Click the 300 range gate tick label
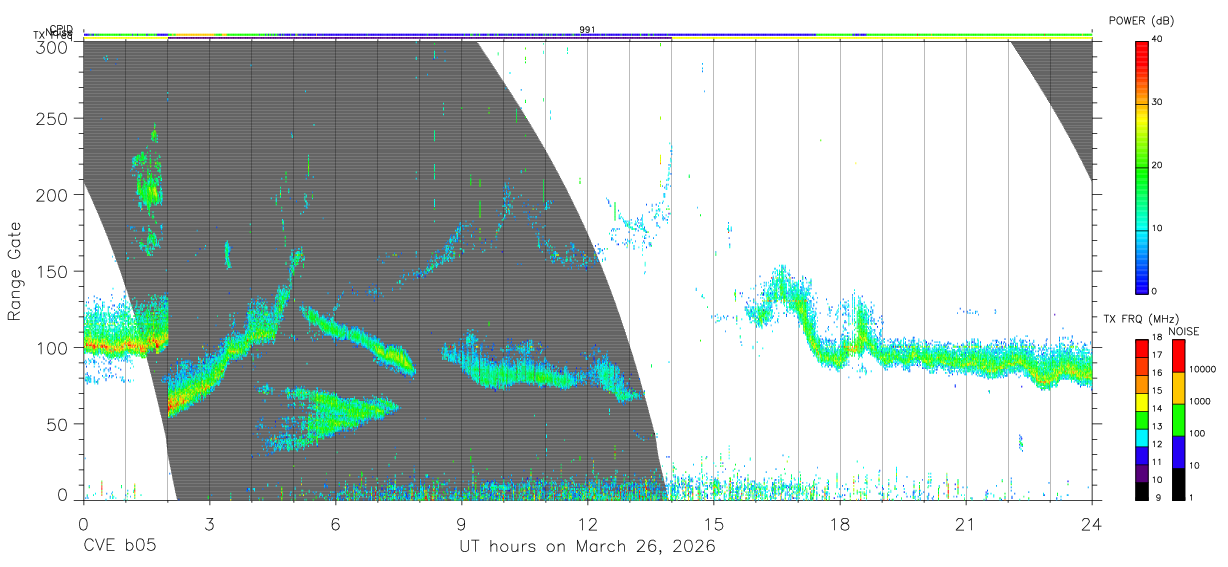Image resolution: width=1228 pixels, height=567 pixels. 53,46
